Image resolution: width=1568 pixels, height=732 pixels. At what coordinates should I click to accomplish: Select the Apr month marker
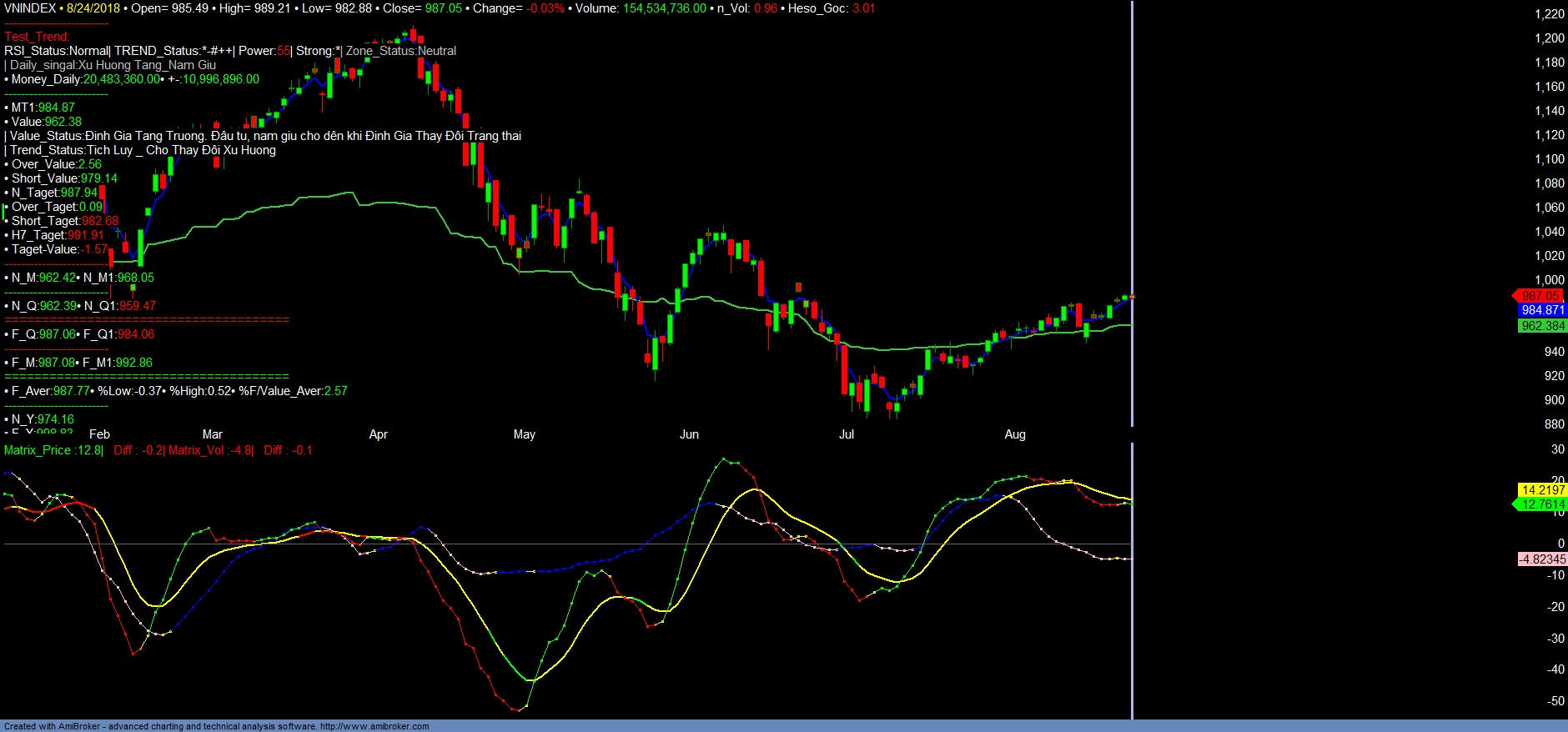pyautogui.click(x=378, y=434)
